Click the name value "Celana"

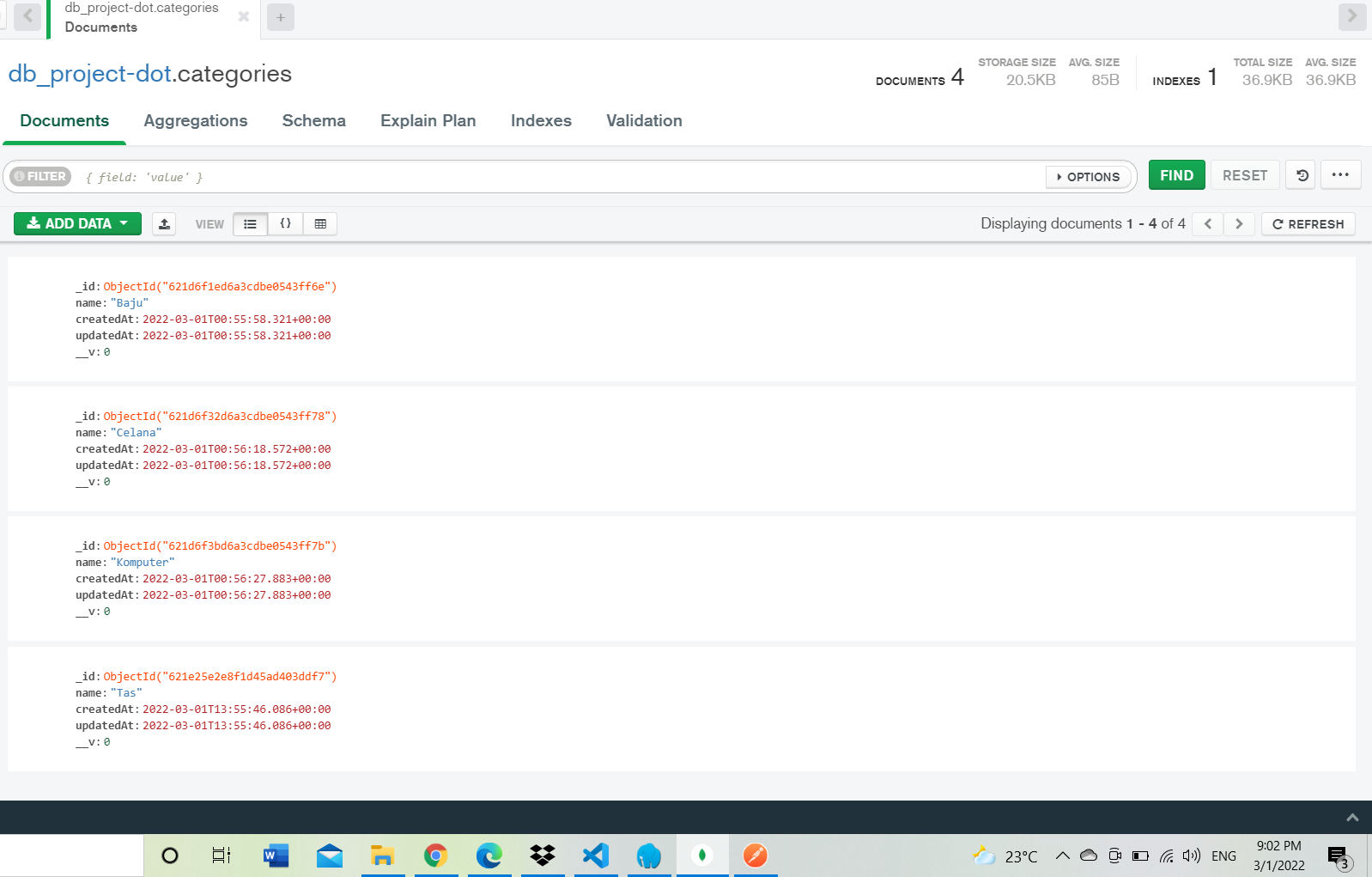(136, 433)
